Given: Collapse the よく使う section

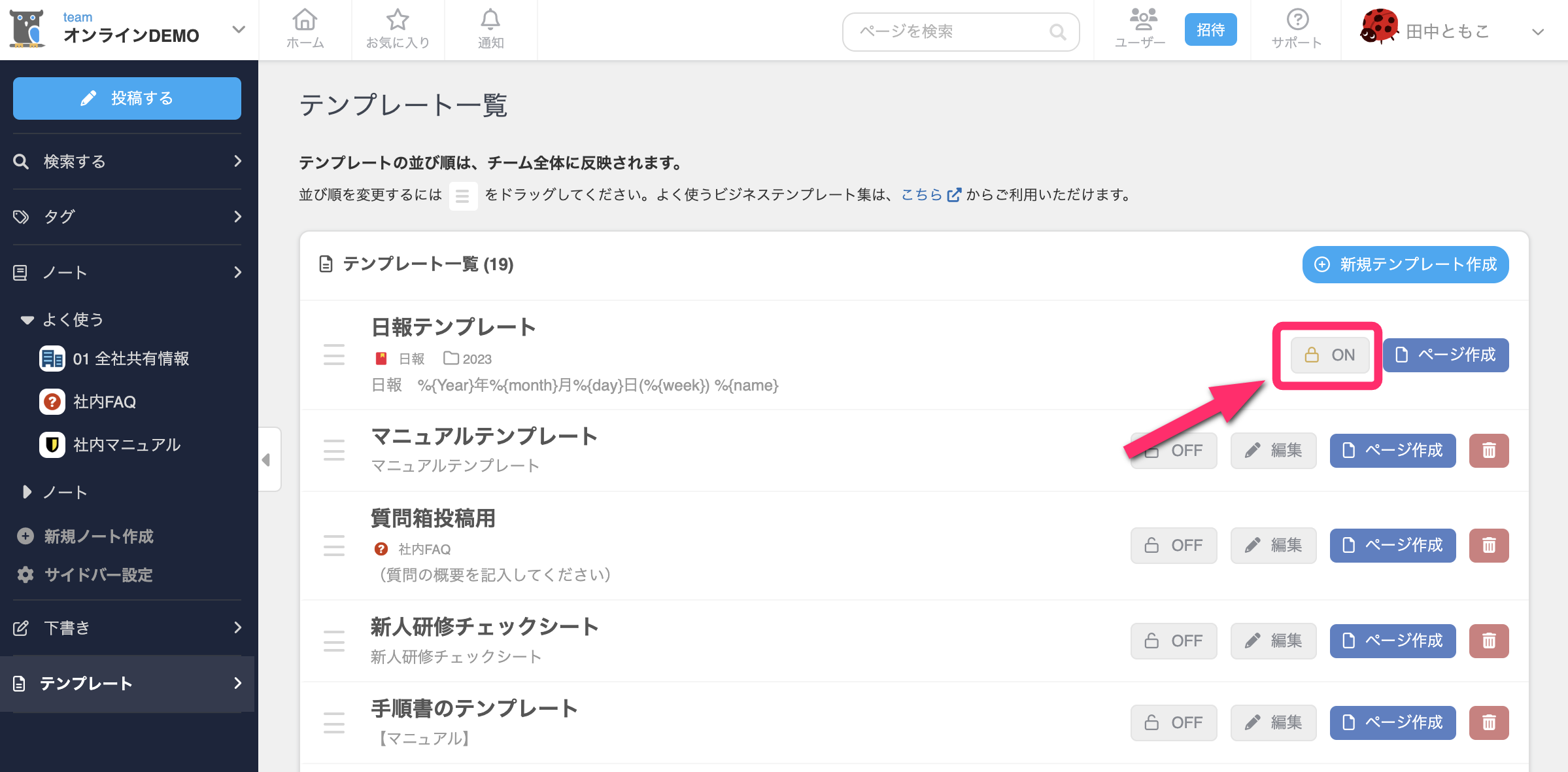Looking at the screenshot, I should pyautogui.click(x=27, y=320).
